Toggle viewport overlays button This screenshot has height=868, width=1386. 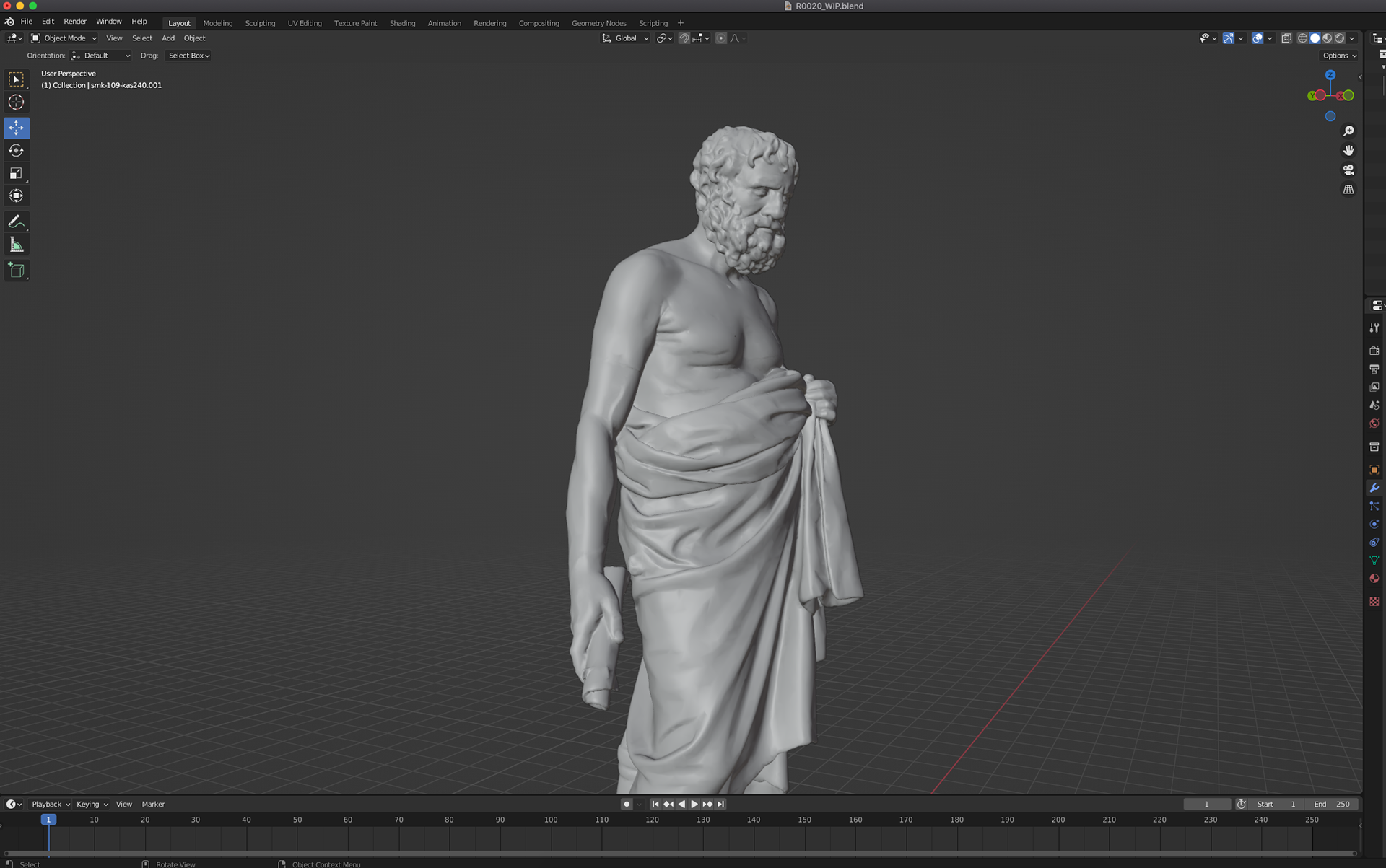pyautogui.click(x=1258, y=38)
